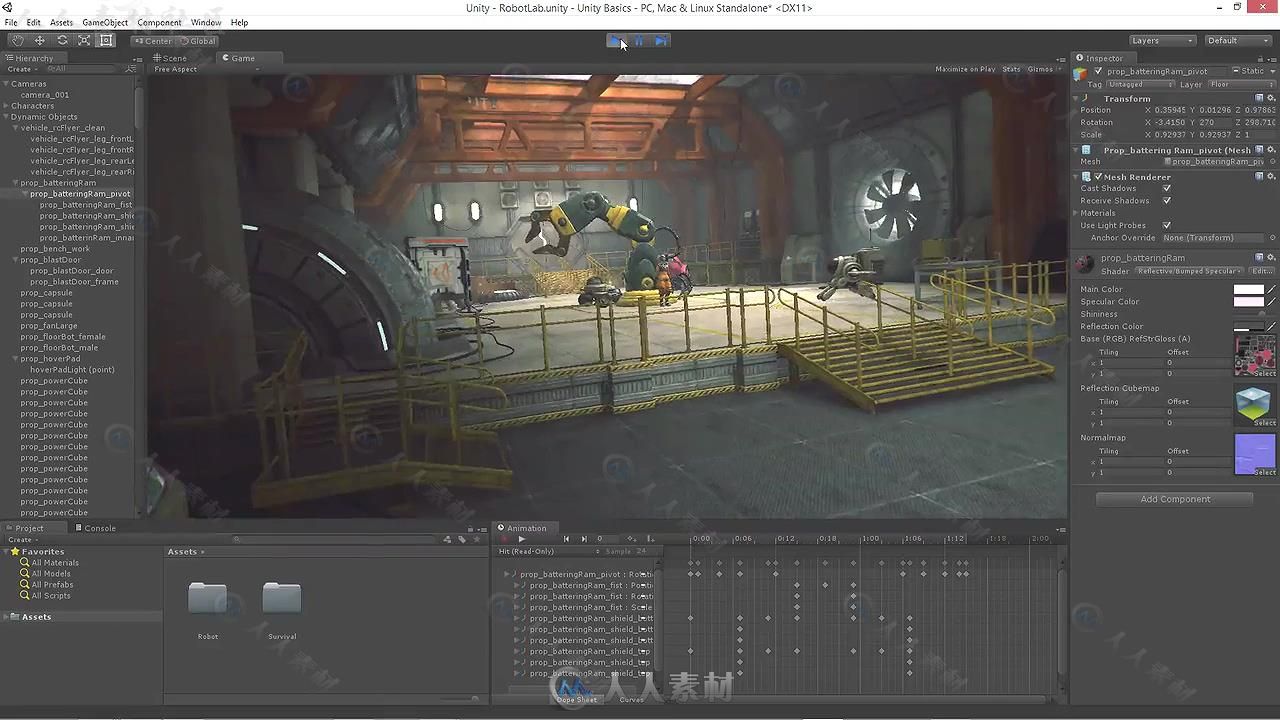Toggle Global coordinate space button
The image size is (1280, 720).
click(x=198, y=41)
